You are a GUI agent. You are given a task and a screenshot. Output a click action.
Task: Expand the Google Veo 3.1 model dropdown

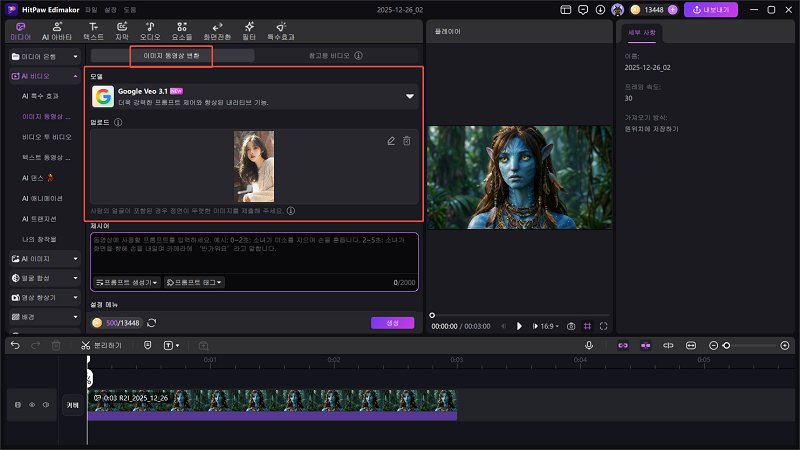pyautogui.click(x=409, y=97)
